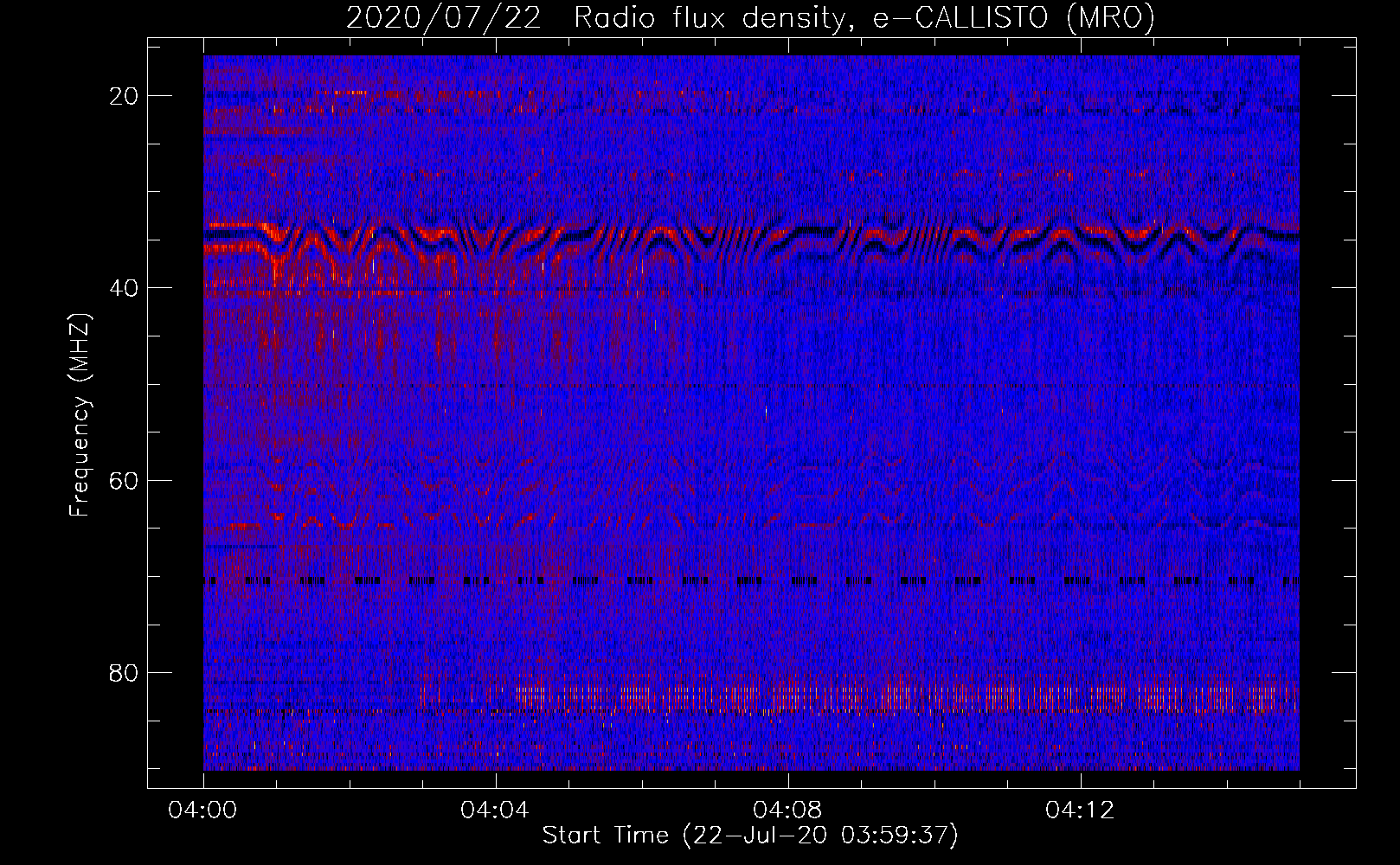Click the 80 MHz frequency tick label
Screen dimensions: 1400x865
tap(125, 672)
